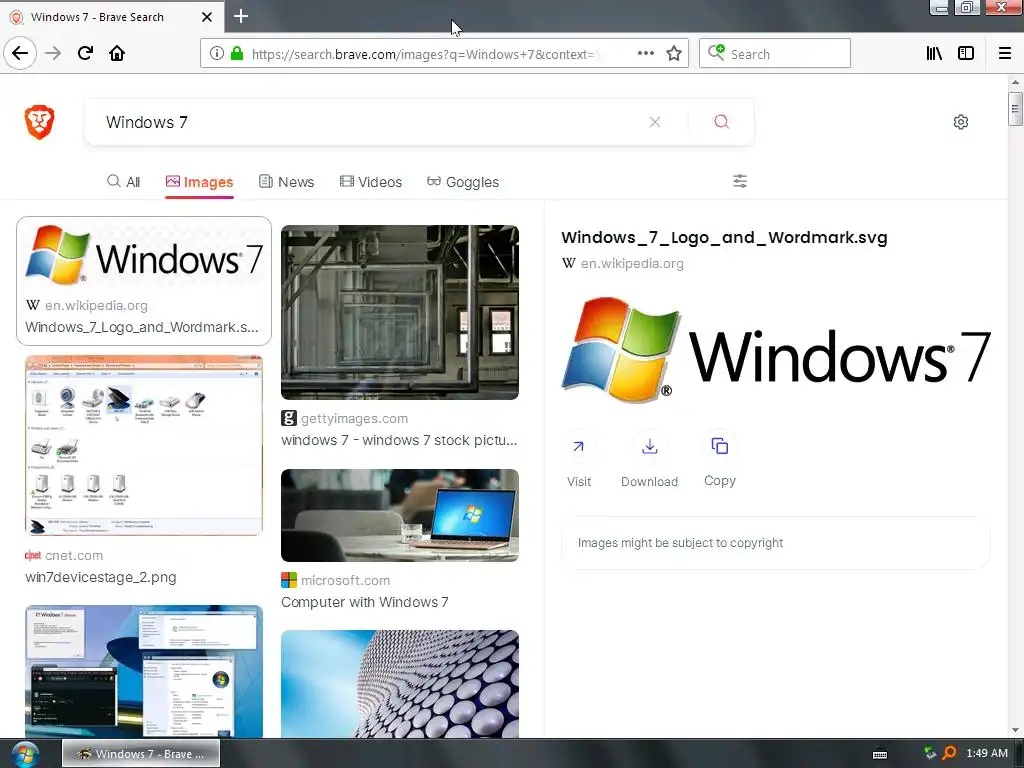Select the Windows 7 - Brave Search browser tab
The width and height of the screenshot is (1024, 768).
click(x=111, y=17)
